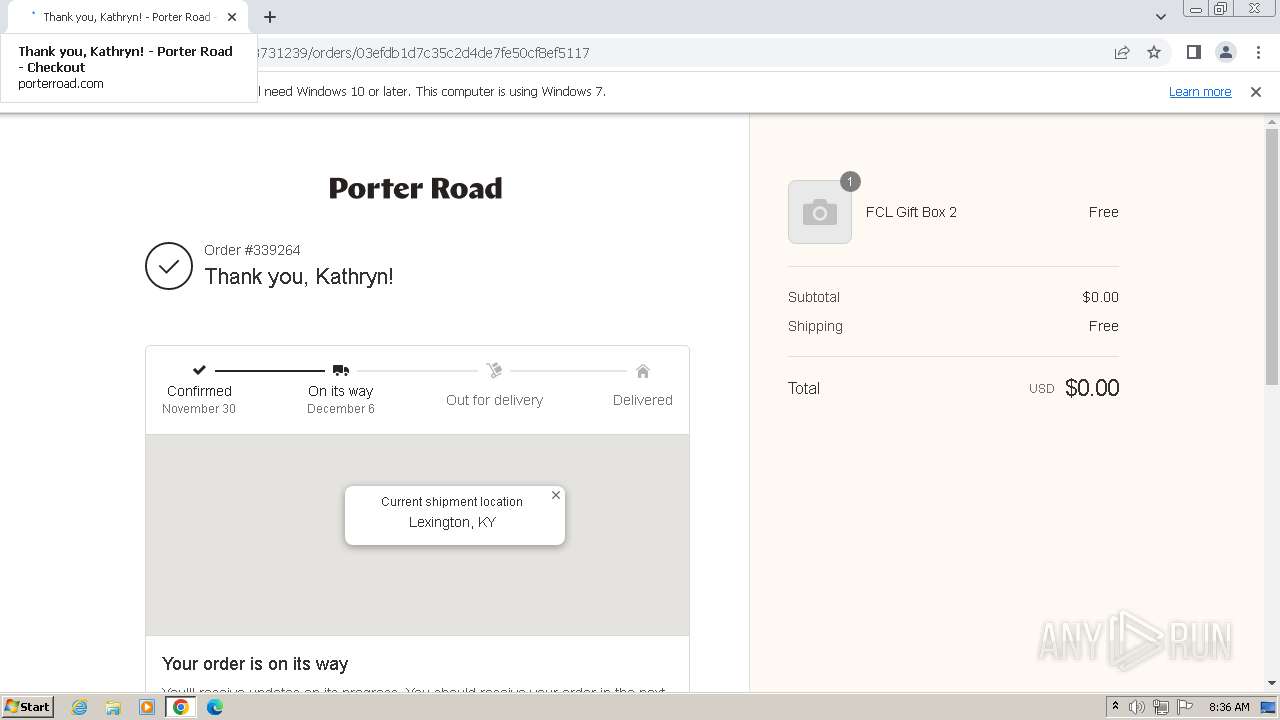The height and width of the screenshot is (720, 1280).
Task: Click the On its way truck icon
Action: click(341, 370)
